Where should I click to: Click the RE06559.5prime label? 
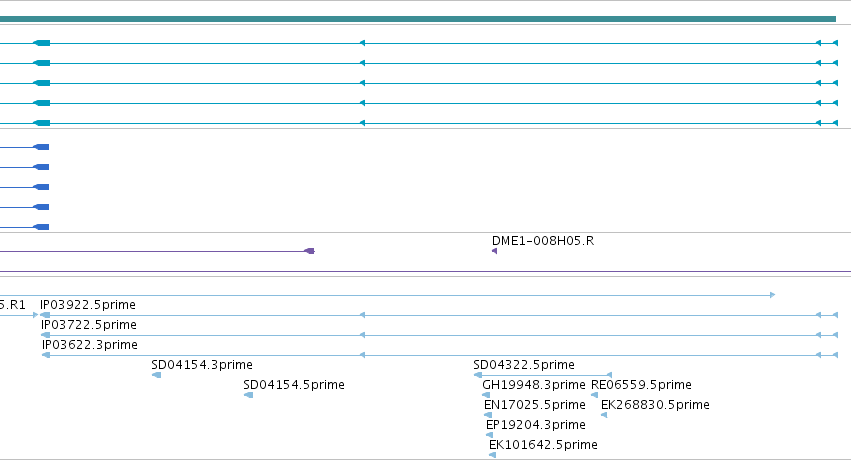point(641,385)
